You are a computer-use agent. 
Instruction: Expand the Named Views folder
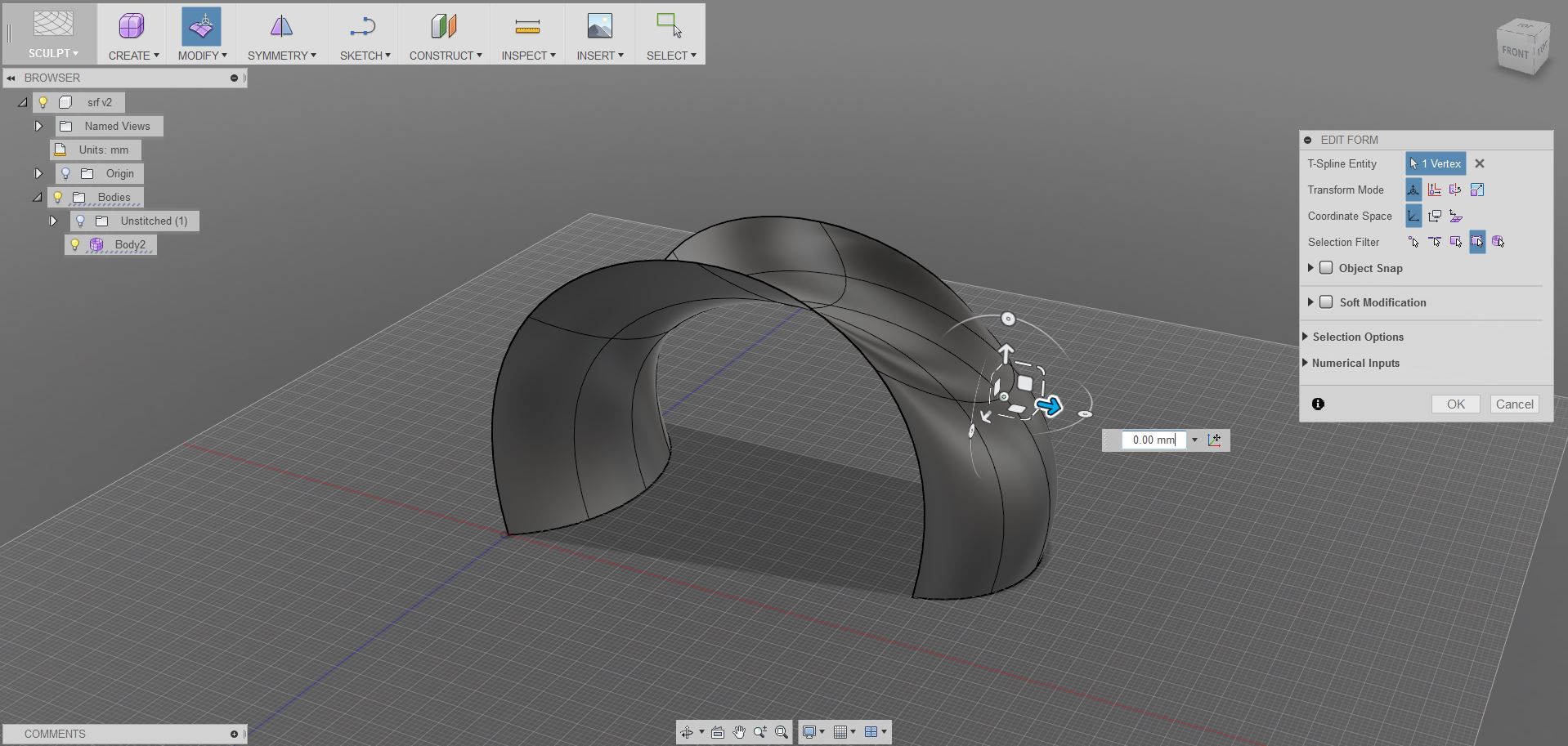[x=38, y=126]
